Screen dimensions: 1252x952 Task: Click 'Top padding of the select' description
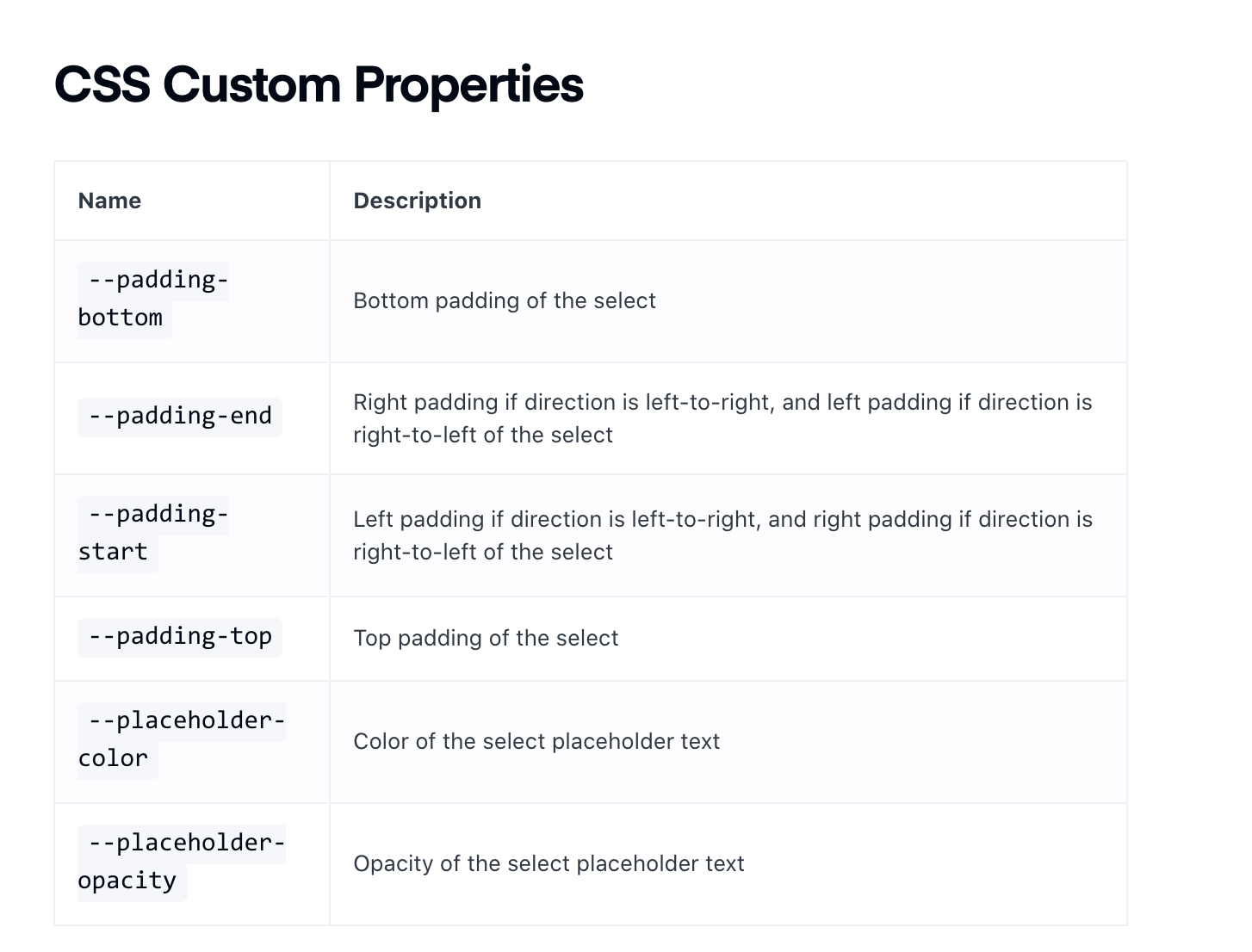(x=486, y=639)
